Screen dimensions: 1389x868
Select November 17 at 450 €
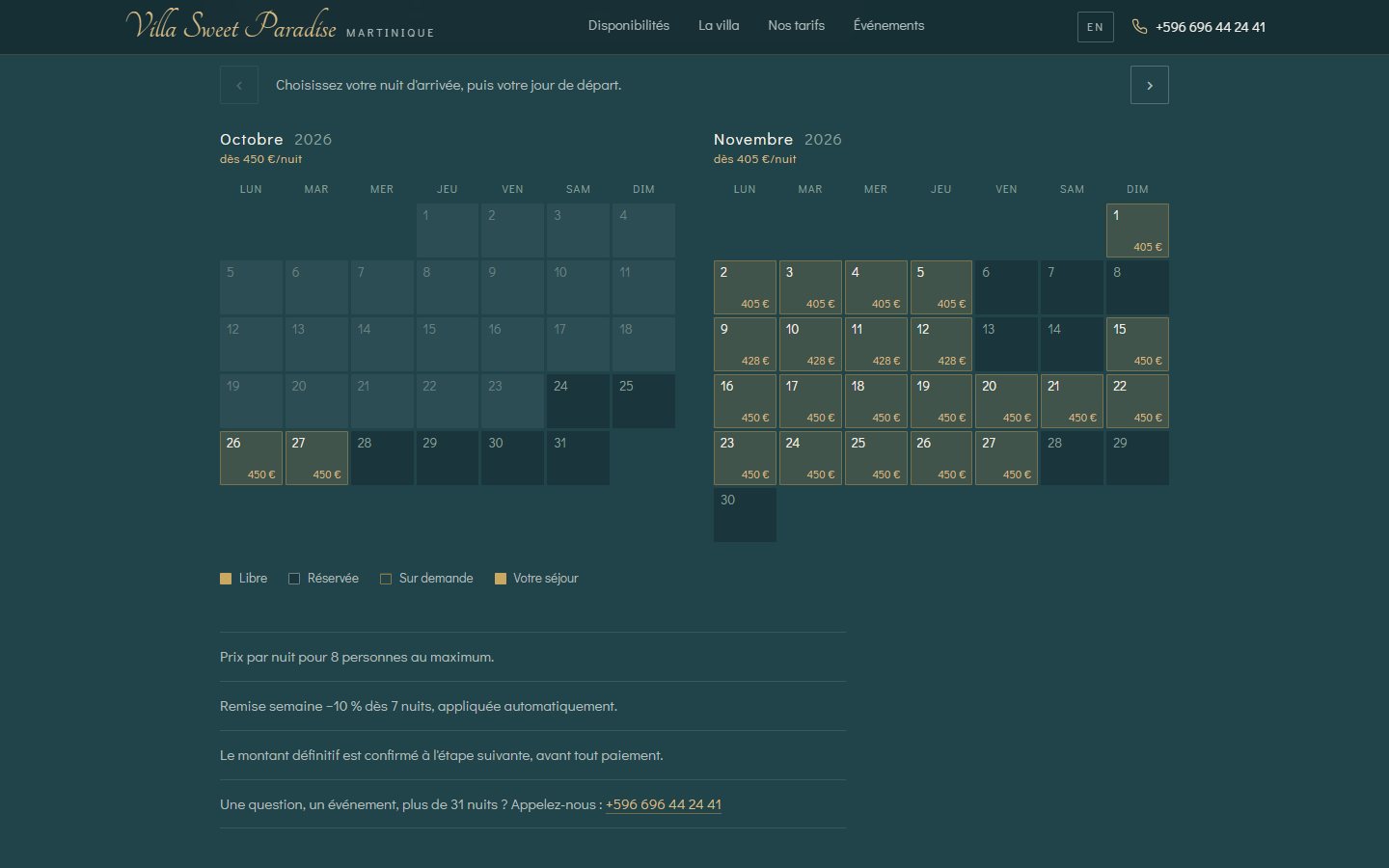pyautogui.click(x=810, y=401)
